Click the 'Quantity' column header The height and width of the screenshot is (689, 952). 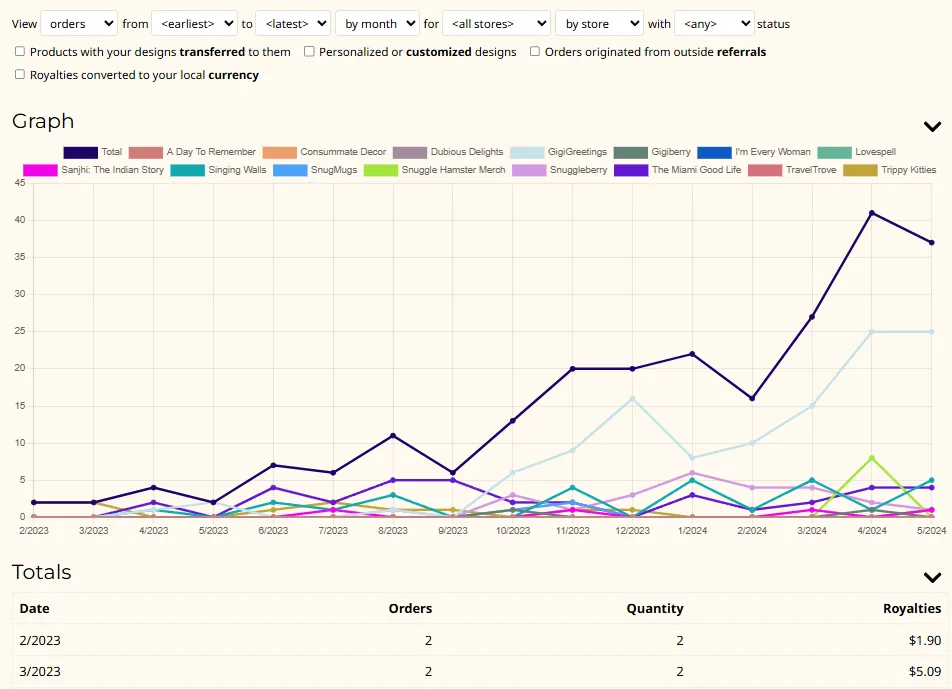click(655, 608)
